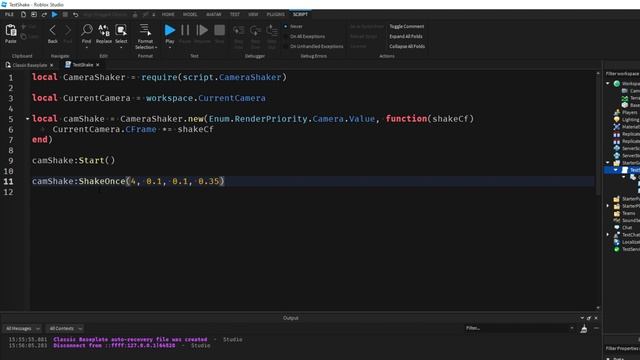Viewport: 640px width, 360px height.
Task: Clear the Output window with broom icon
Action: pos(584,329)
